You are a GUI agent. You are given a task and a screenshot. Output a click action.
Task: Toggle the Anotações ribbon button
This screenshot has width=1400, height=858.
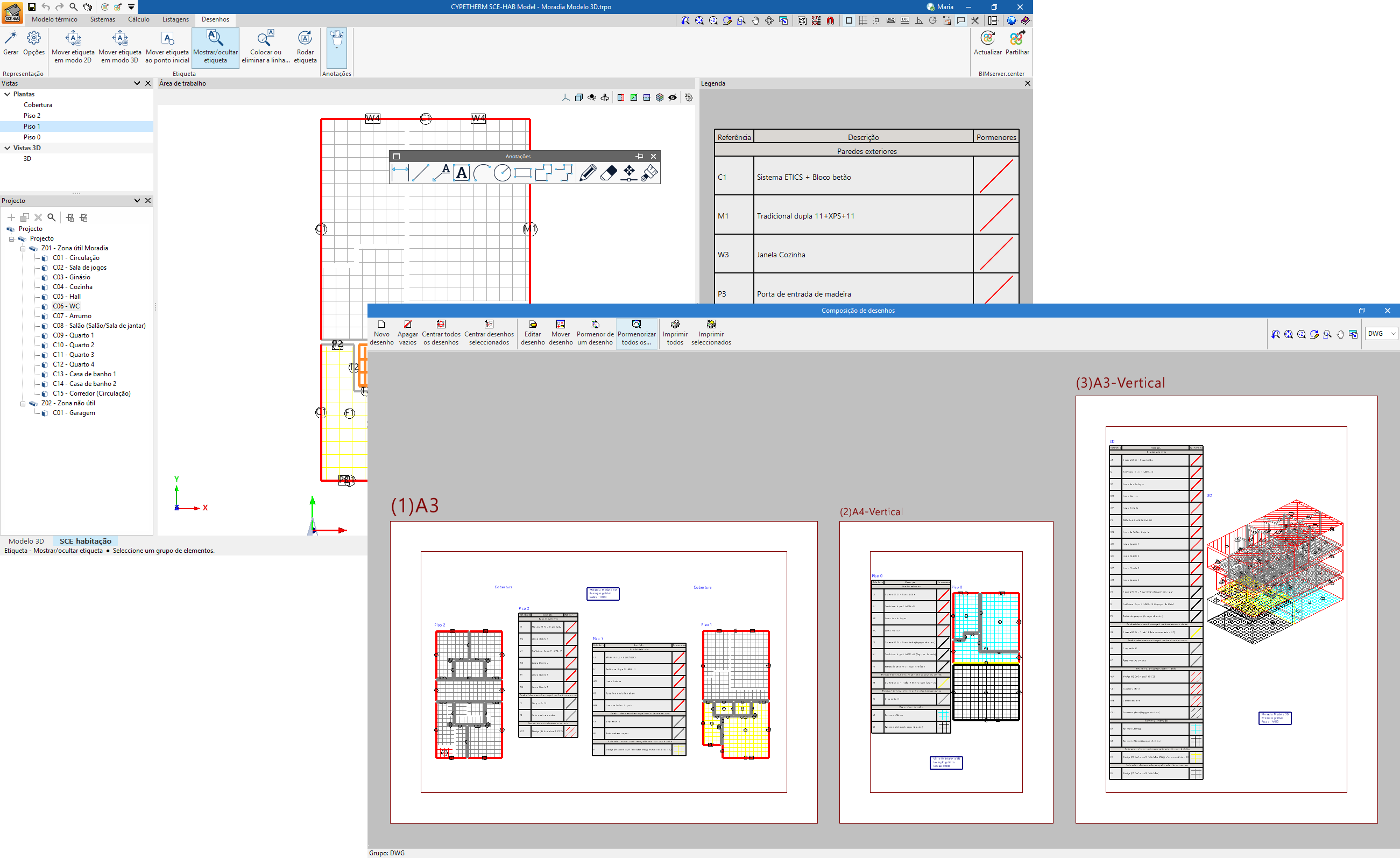click(336, 43)
